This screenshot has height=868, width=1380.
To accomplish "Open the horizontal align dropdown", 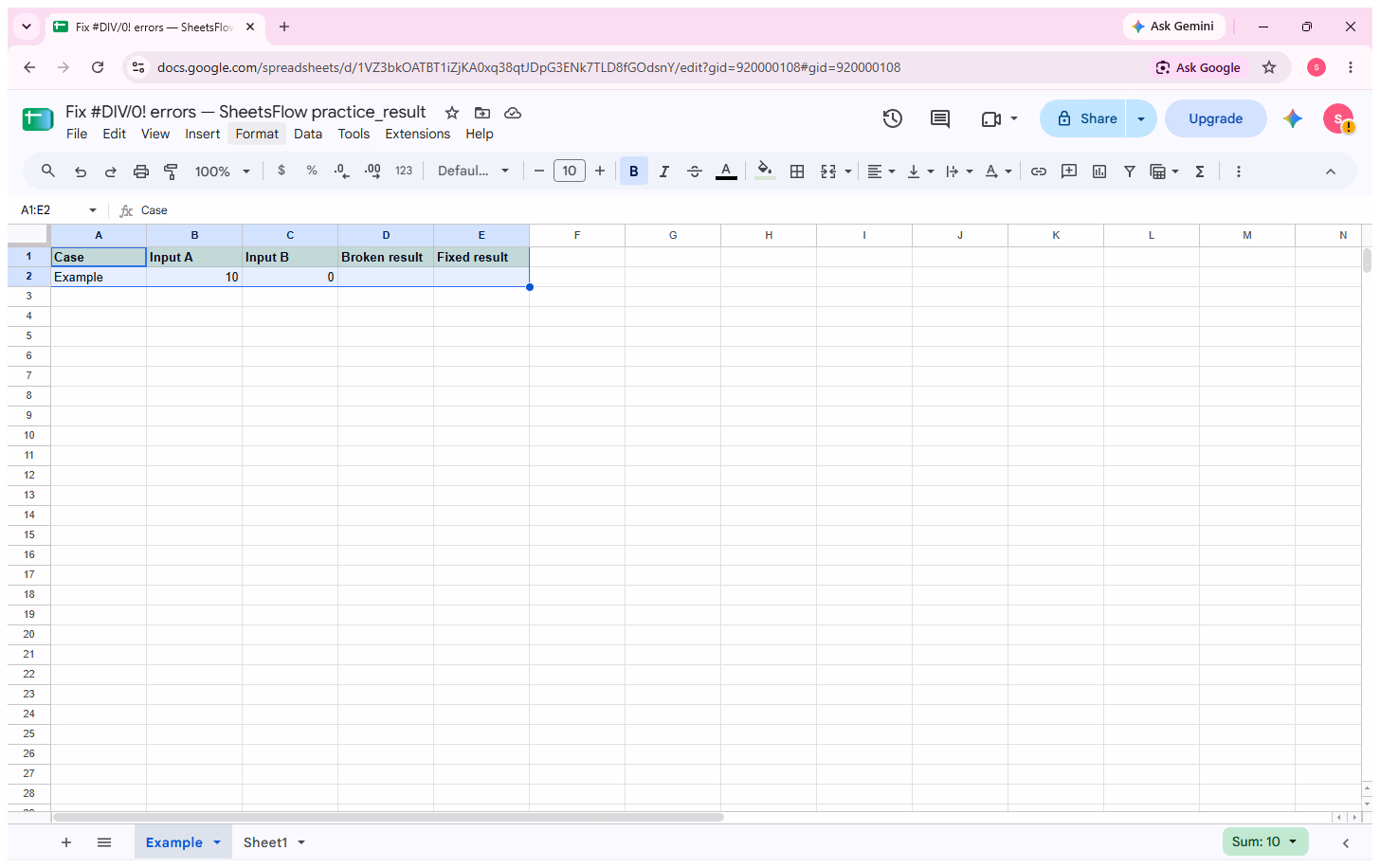I will [881, 172].
